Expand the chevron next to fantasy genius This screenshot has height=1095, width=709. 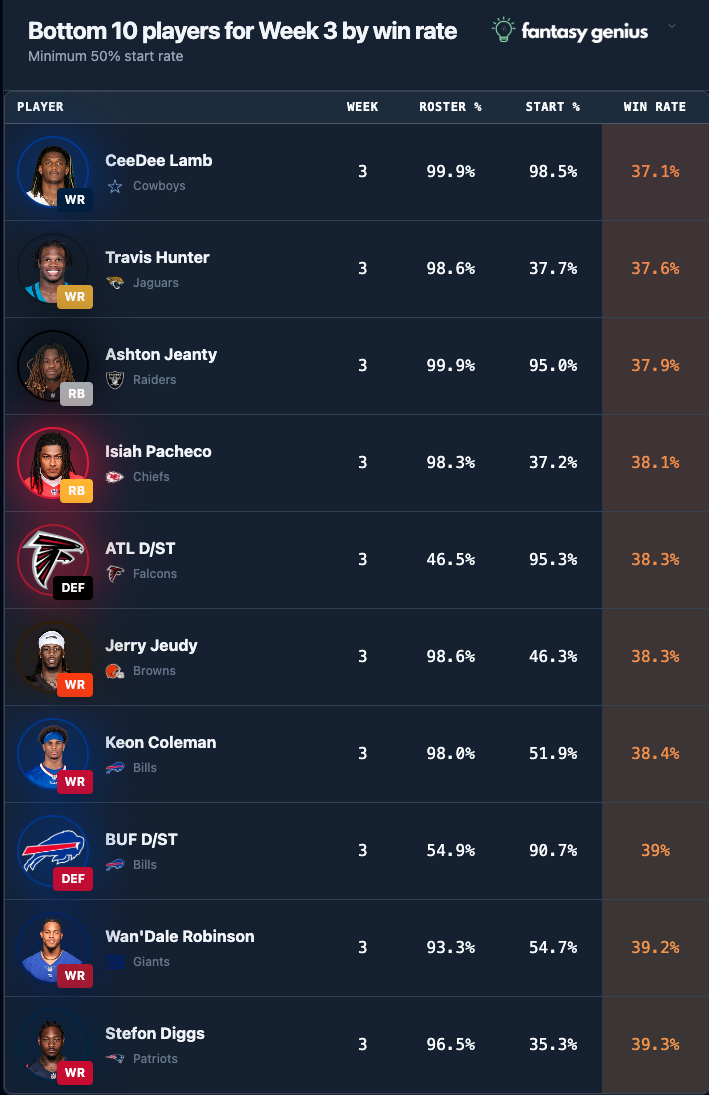(x=672, y=26)
